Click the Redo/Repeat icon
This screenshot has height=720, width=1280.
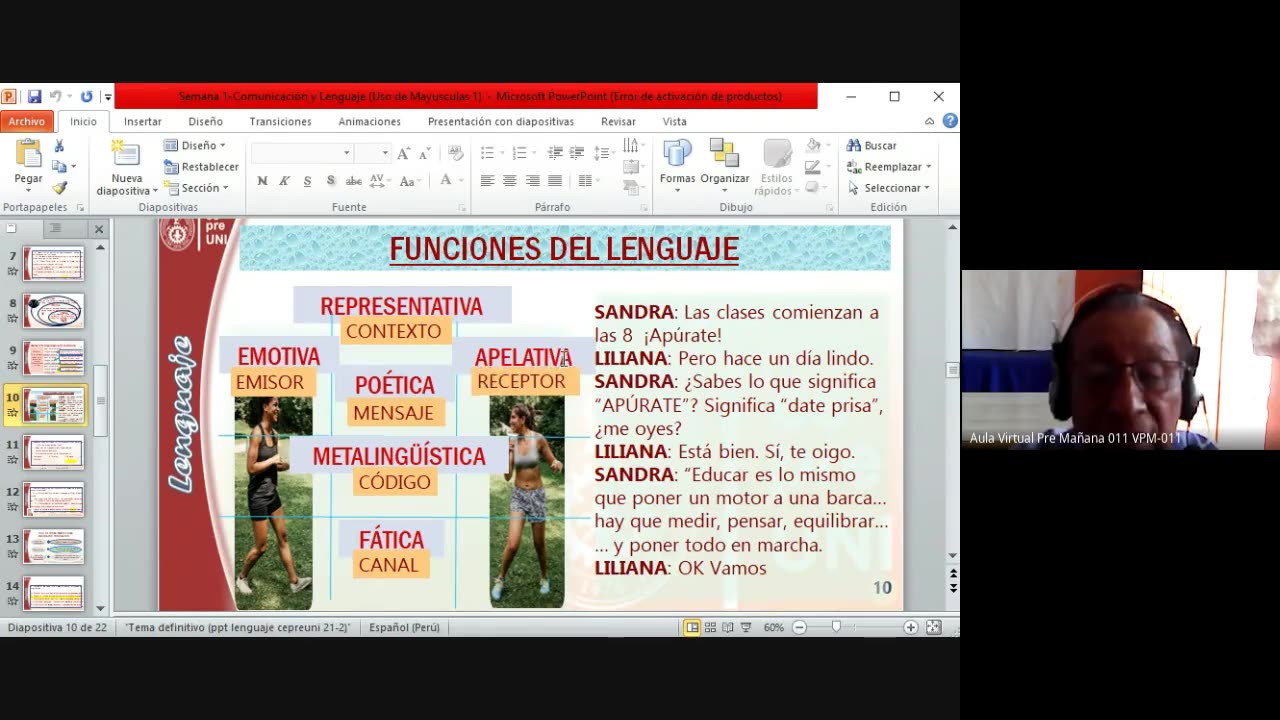pos(87,97)
